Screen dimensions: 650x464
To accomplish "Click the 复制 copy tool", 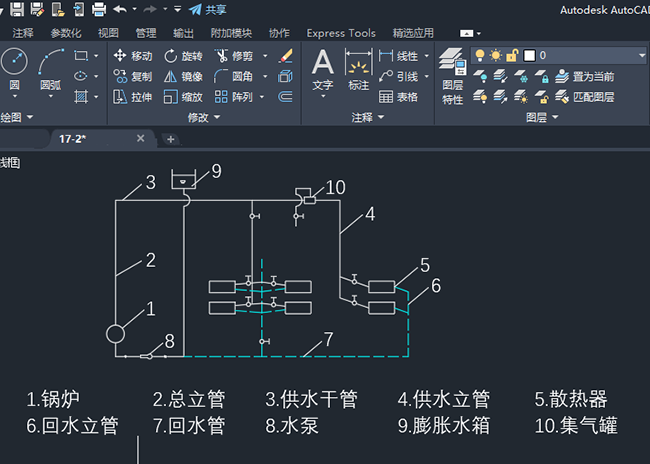I will coord(133,76).
